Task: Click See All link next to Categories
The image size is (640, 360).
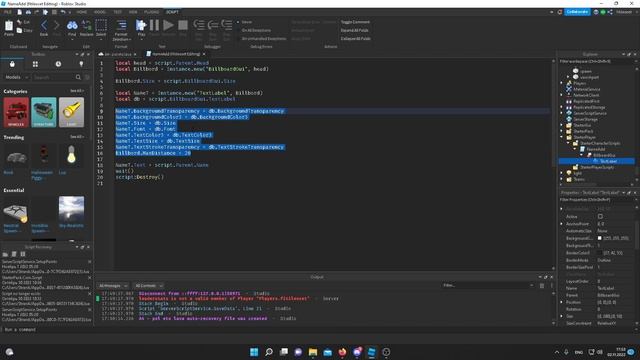Action: pos(76,91)
